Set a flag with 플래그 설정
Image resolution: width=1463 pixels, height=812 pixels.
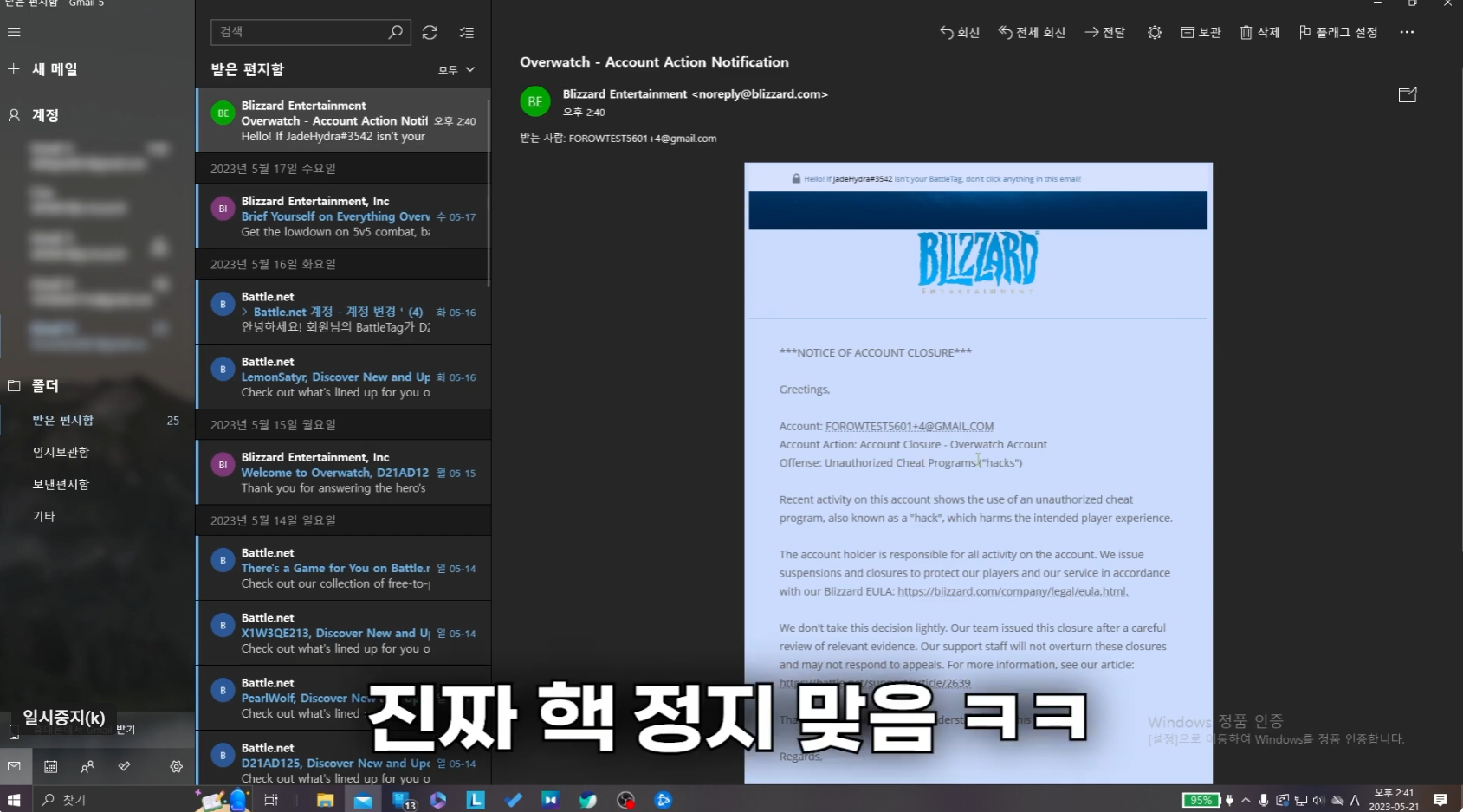coord(1338,32)
